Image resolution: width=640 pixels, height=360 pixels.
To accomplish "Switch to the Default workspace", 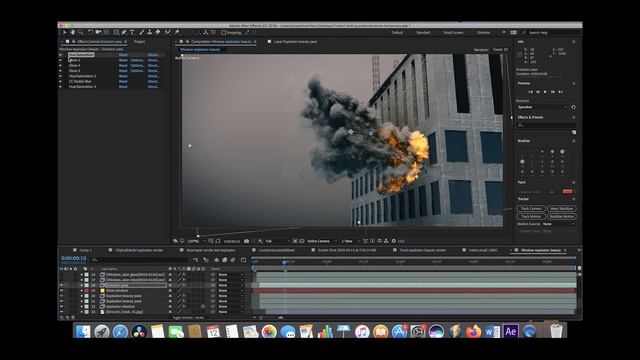I will (397, 33).
